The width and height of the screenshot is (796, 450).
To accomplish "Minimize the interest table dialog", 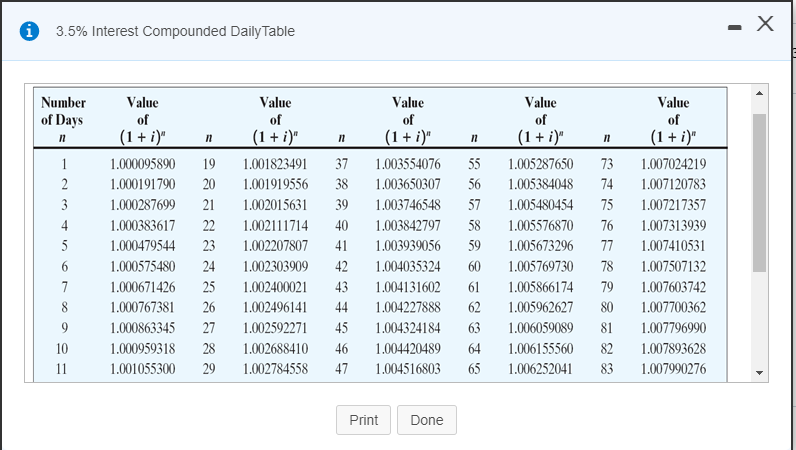I will [x=734, y=27].
